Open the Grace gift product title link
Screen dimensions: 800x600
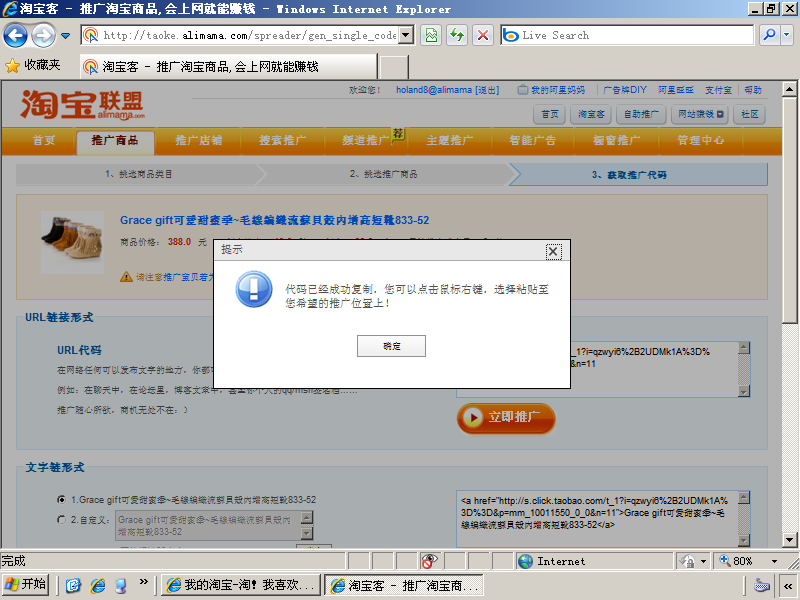tap(274, 220)
